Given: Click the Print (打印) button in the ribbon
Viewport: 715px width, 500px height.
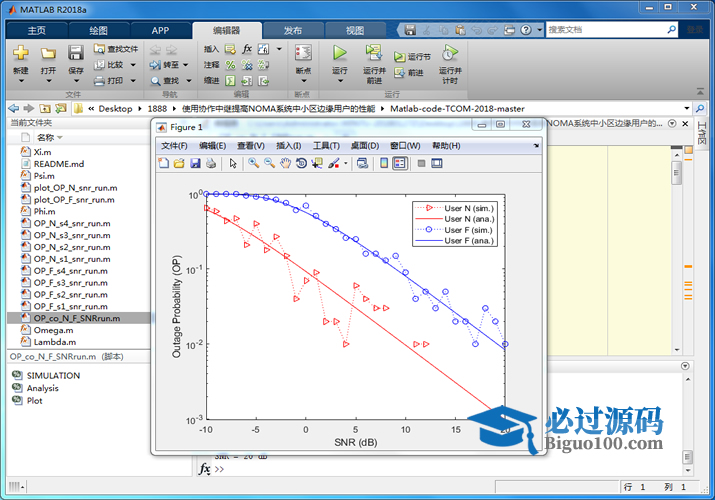Looking at the screenshot, I should point(109,81).
